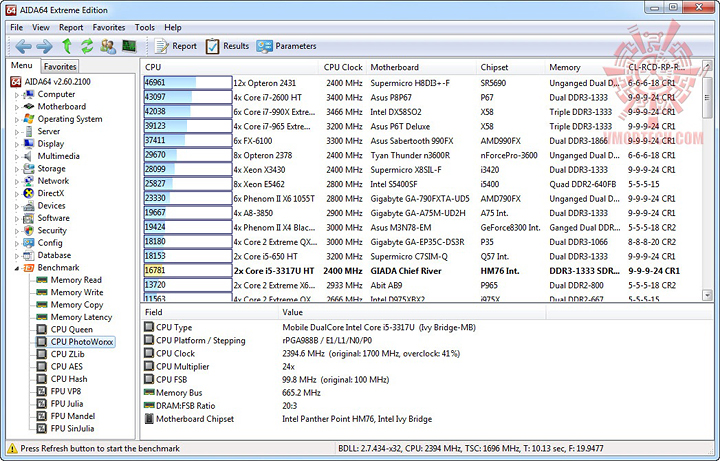
Task: Open the View menu
Action: point(41,28)
